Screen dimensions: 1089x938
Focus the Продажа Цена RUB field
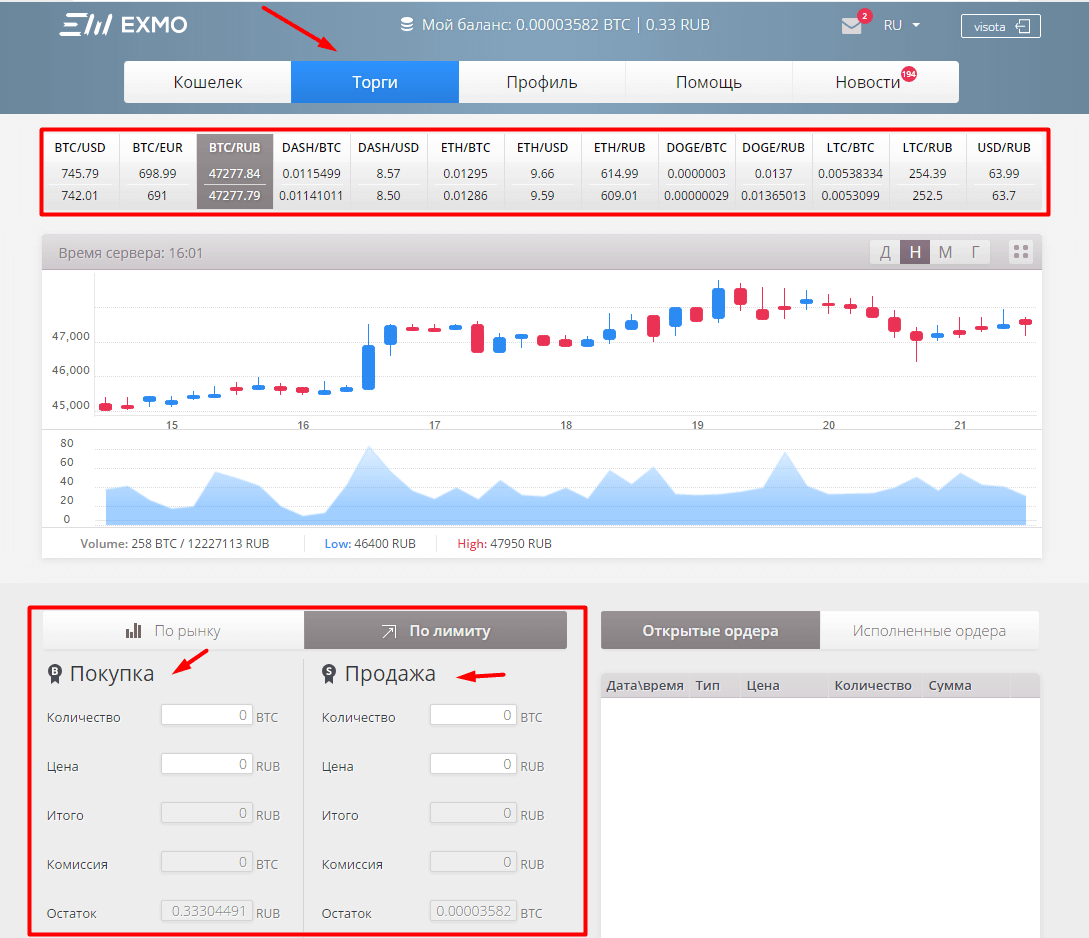click(x=473, y=764)
